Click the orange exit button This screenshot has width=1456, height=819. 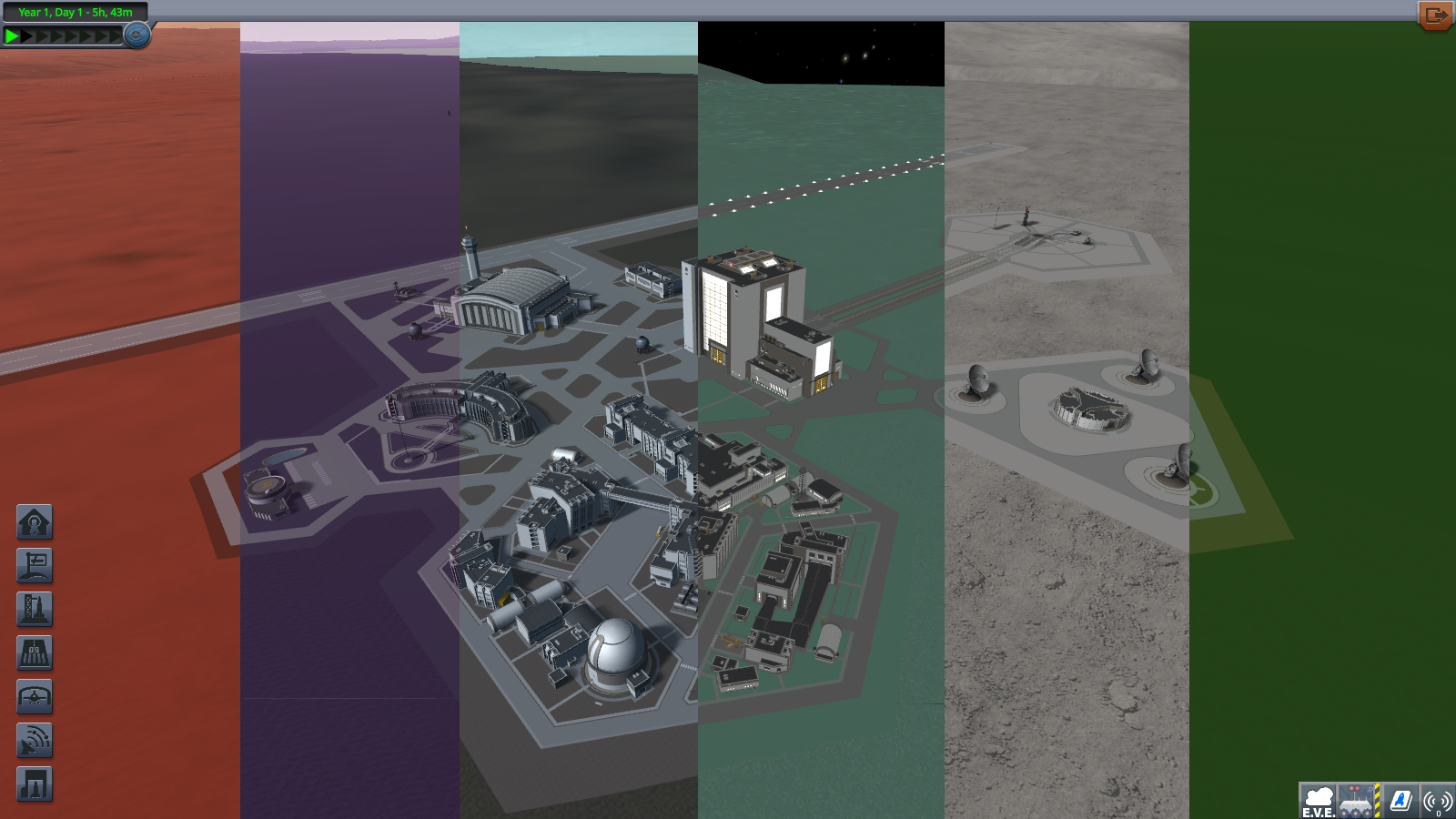point(1436,15)
